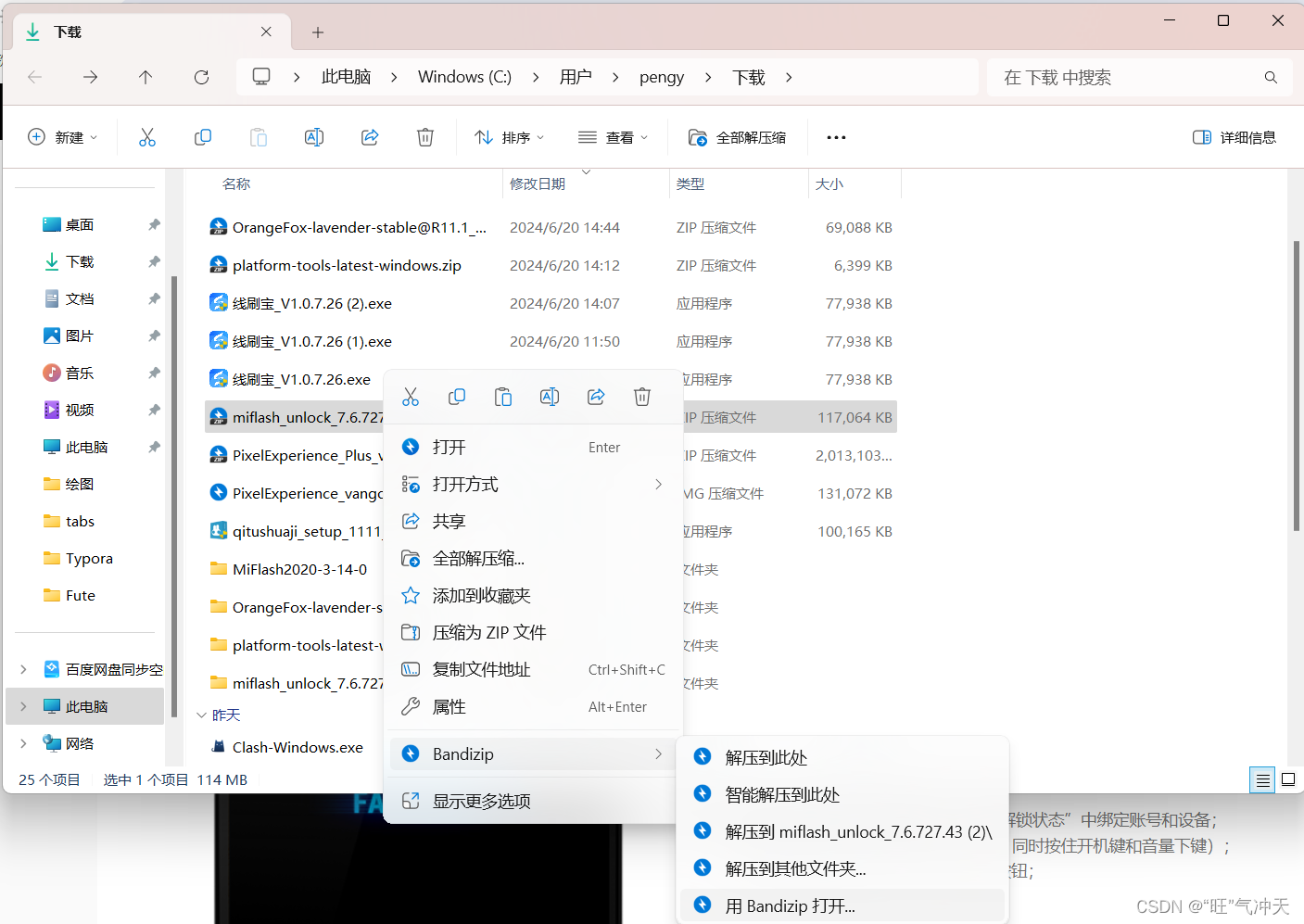Select 用 Bandizip 打开 in the submenu
This screenshot has width=1304, height=924.
pos(790,905)
